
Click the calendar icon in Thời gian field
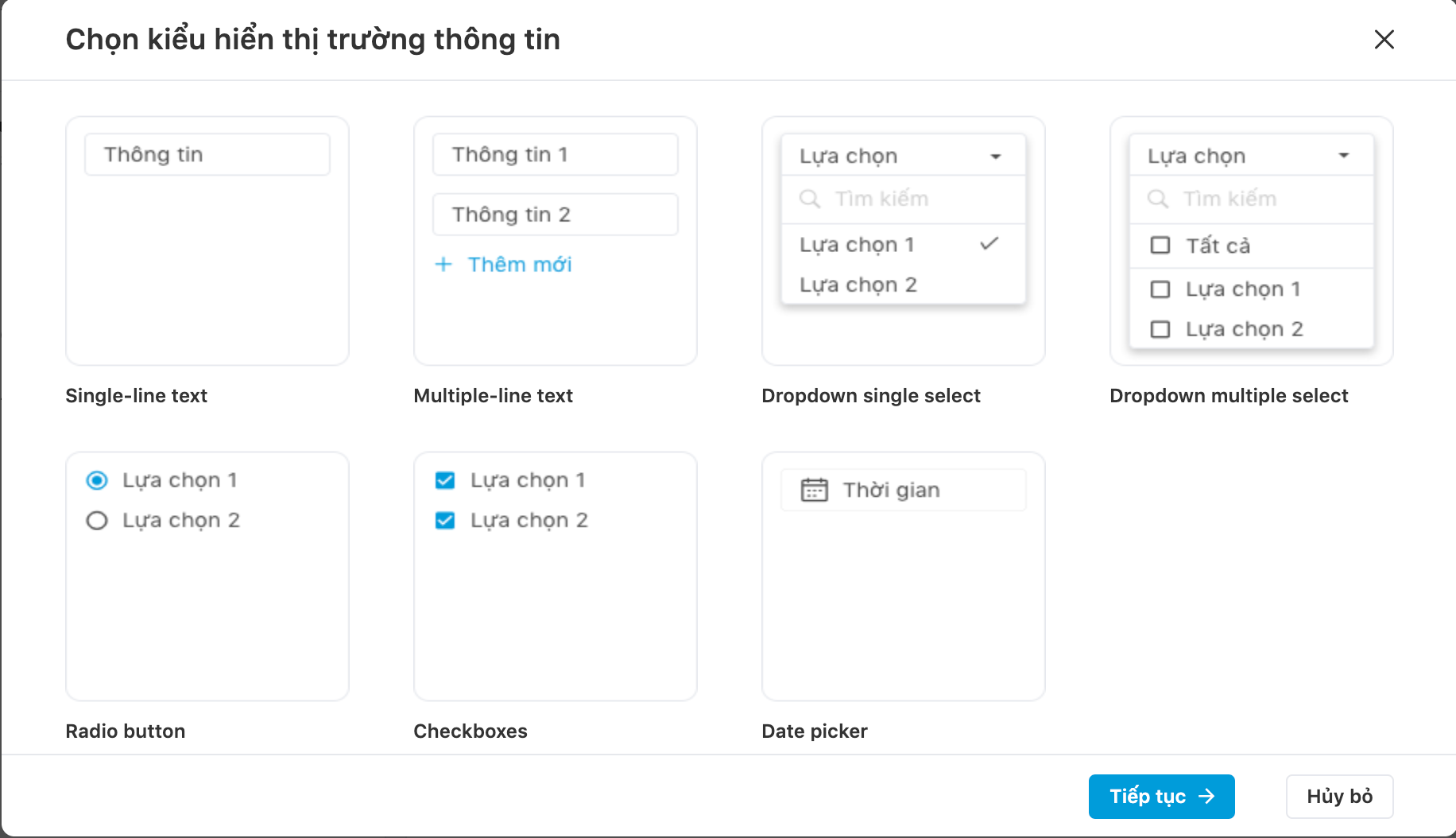(814, 490)
